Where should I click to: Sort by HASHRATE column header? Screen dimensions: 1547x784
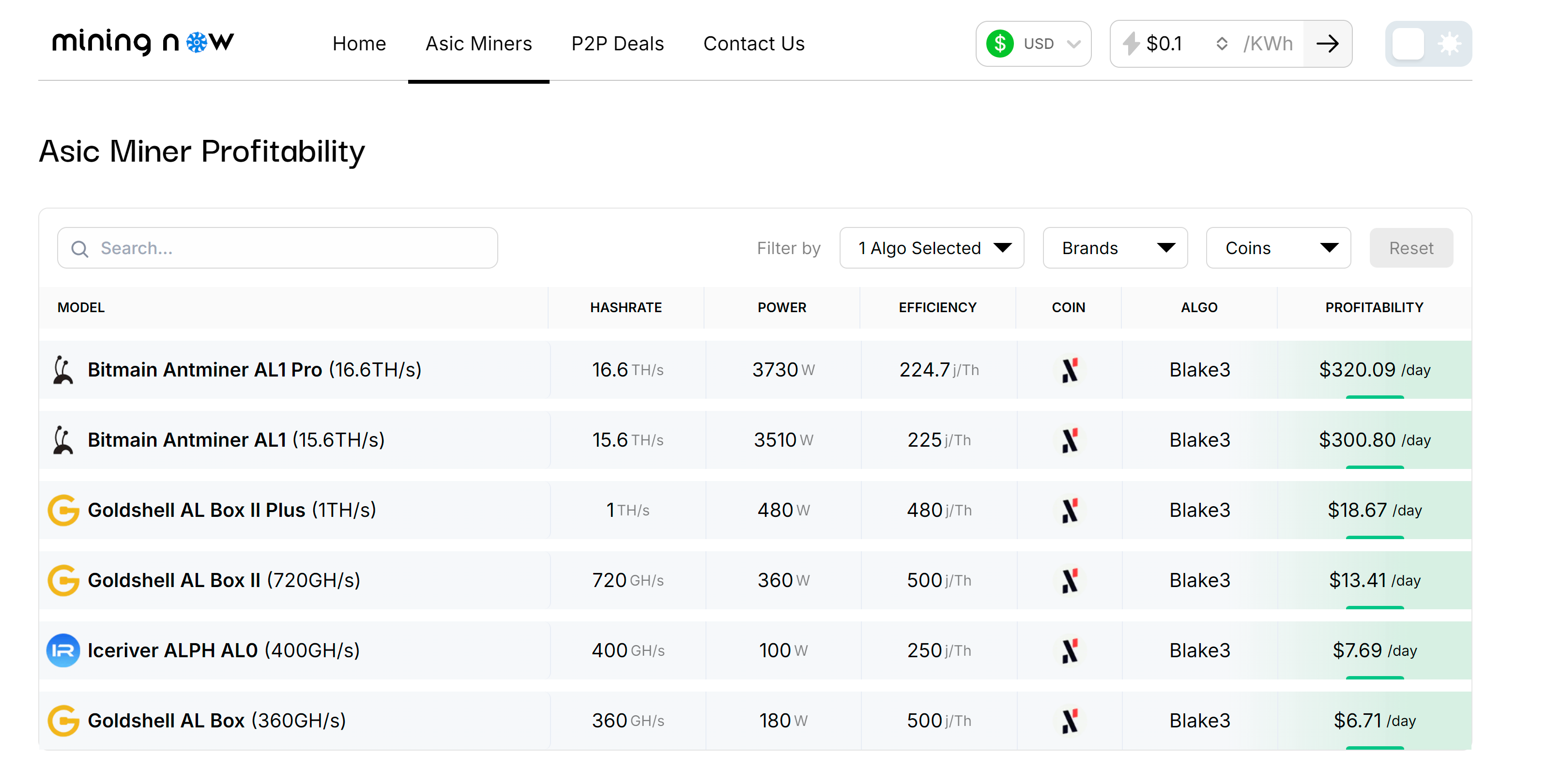click(626, 307)
